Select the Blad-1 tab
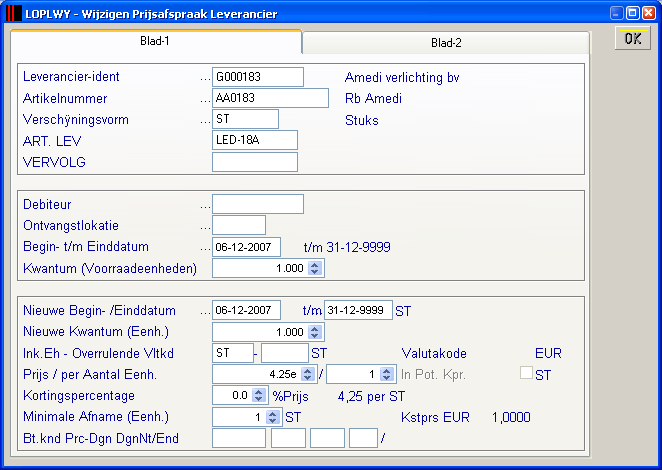 (x=155, y=41)
